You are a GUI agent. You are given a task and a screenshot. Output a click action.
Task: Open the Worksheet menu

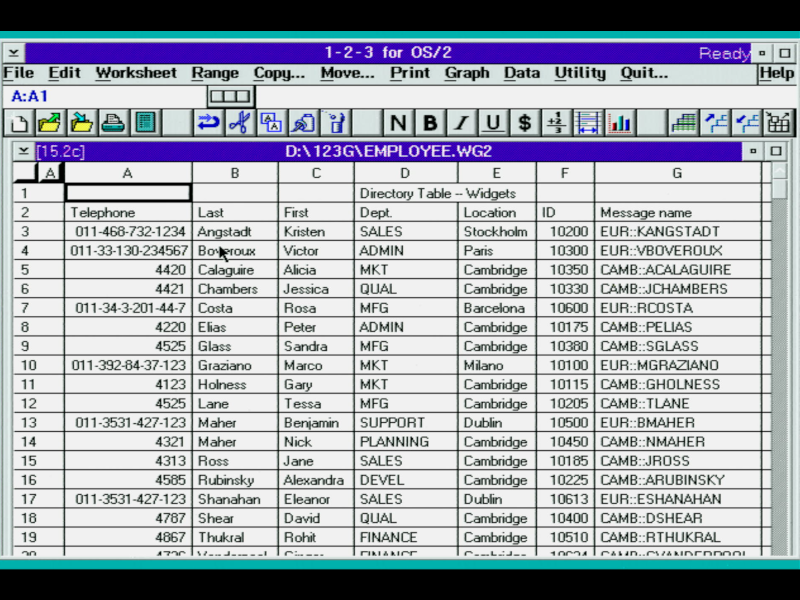pyautogui.click(x=136, y=73)
